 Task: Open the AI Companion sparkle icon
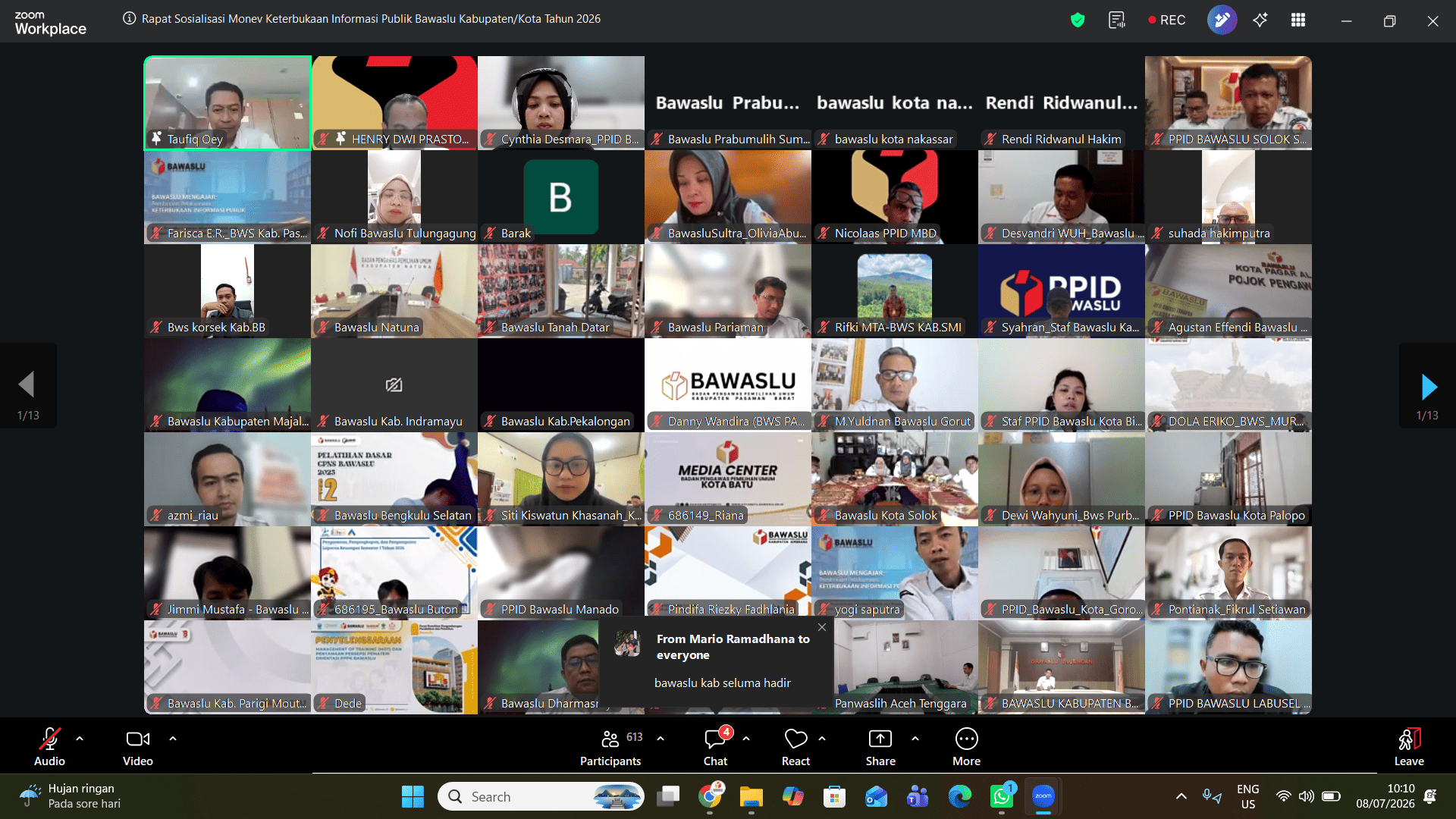1260,20
